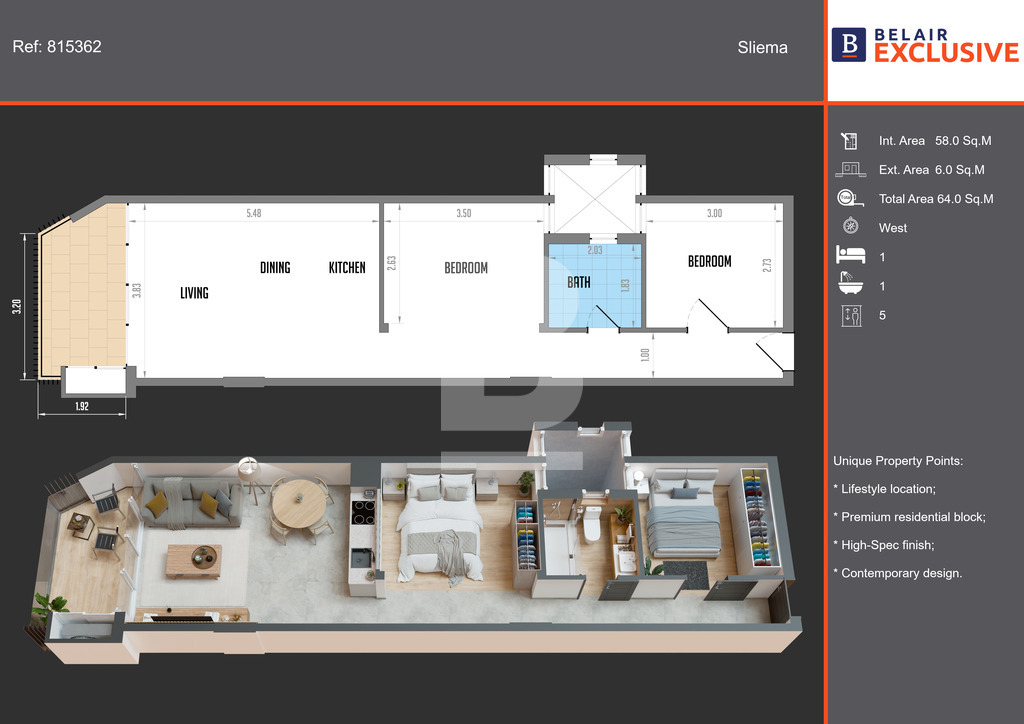Click the Belair 'B' logo square
1024x724 pixels.
[849, 45]
